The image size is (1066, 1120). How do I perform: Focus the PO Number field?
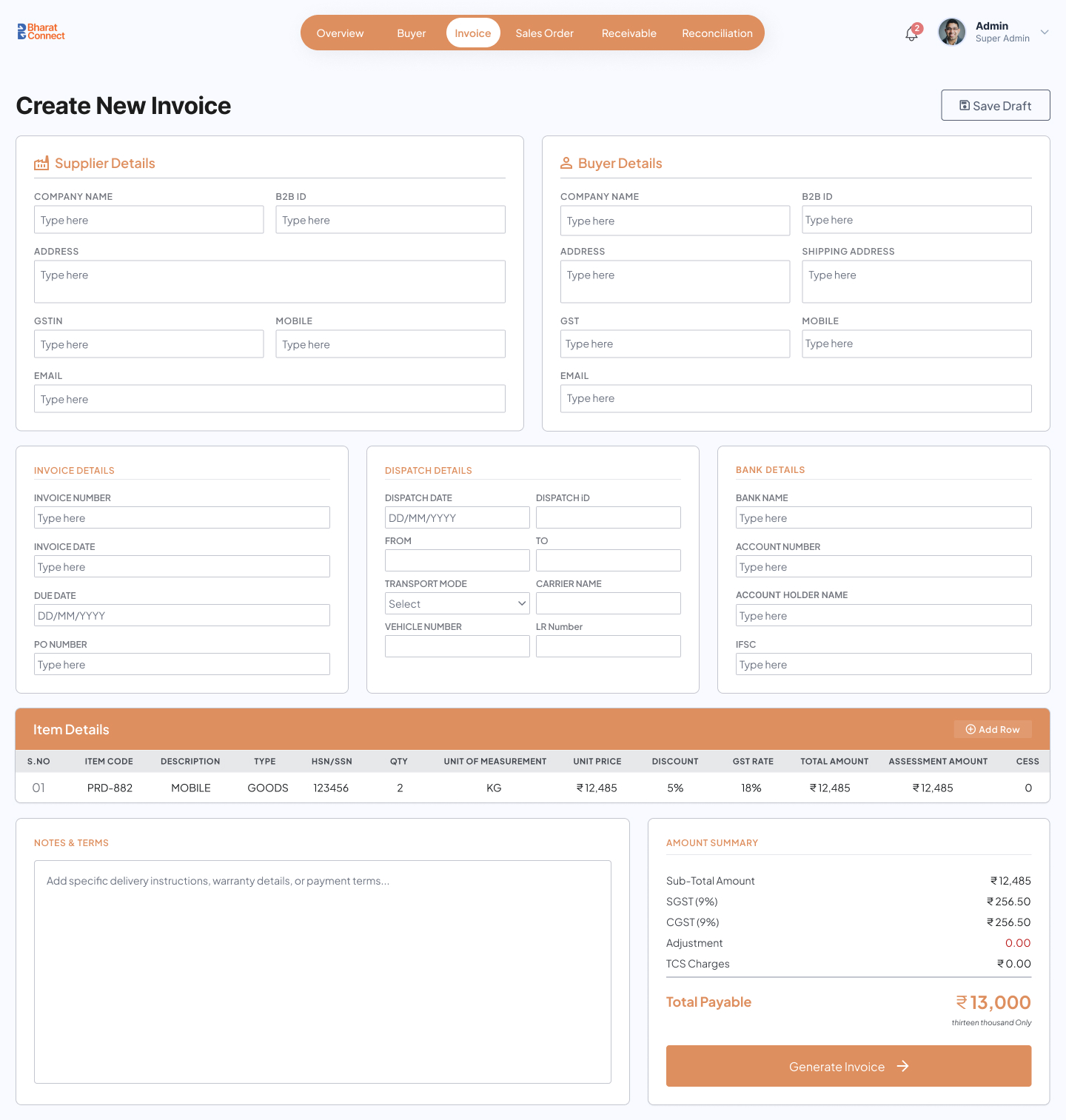(182, 664)
